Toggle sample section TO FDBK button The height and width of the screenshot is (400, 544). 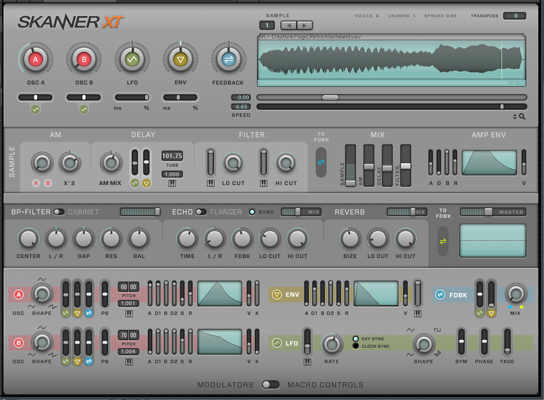pos(321,162)
